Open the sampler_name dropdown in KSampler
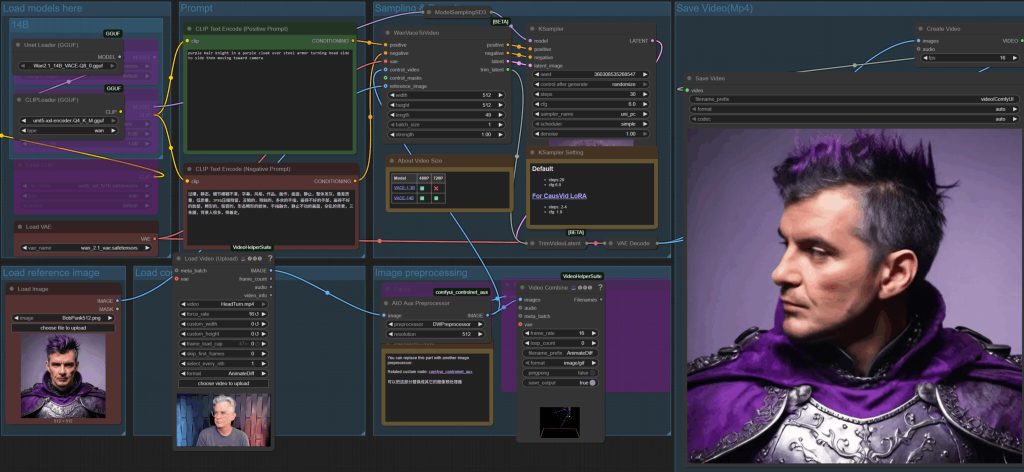This screenshot has width=1024, height=472. point(588,113)
